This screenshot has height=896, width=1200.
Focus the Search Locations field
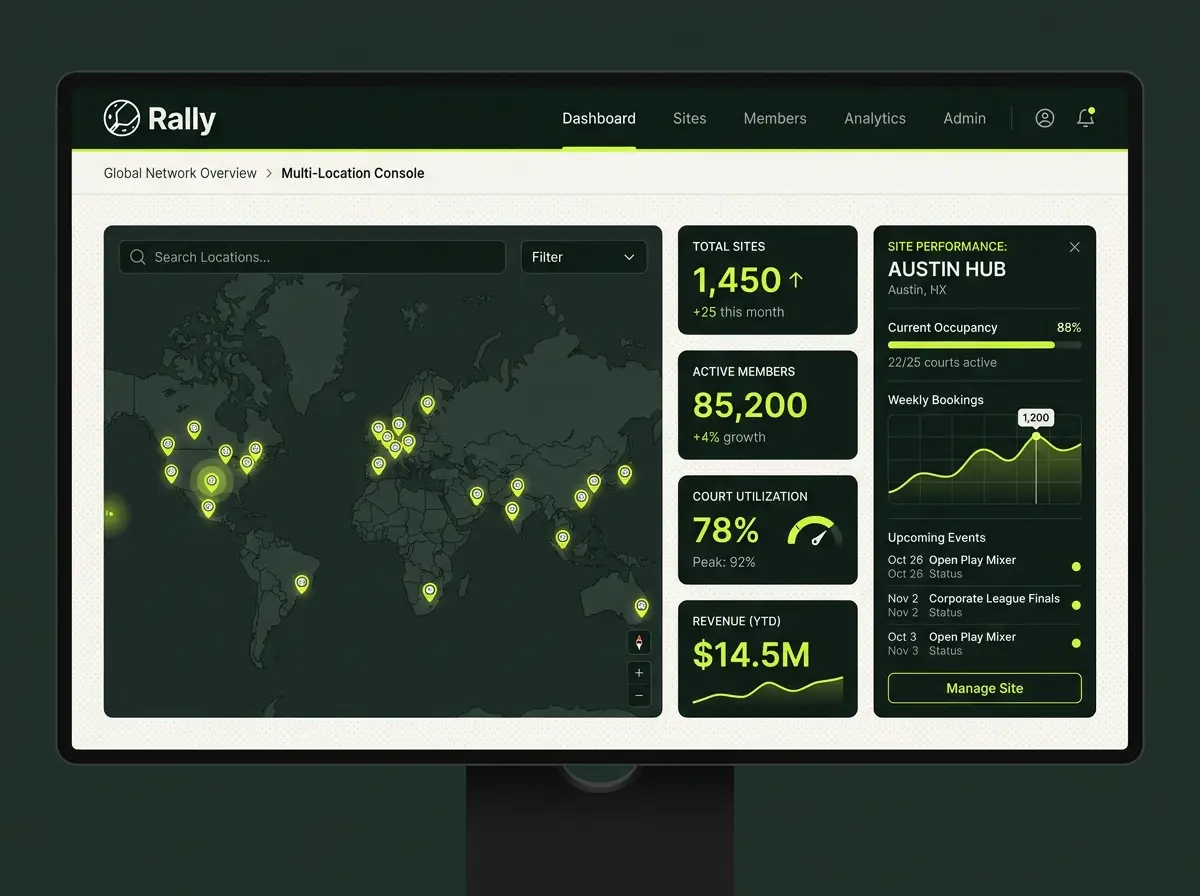click(x=312, y=257)
